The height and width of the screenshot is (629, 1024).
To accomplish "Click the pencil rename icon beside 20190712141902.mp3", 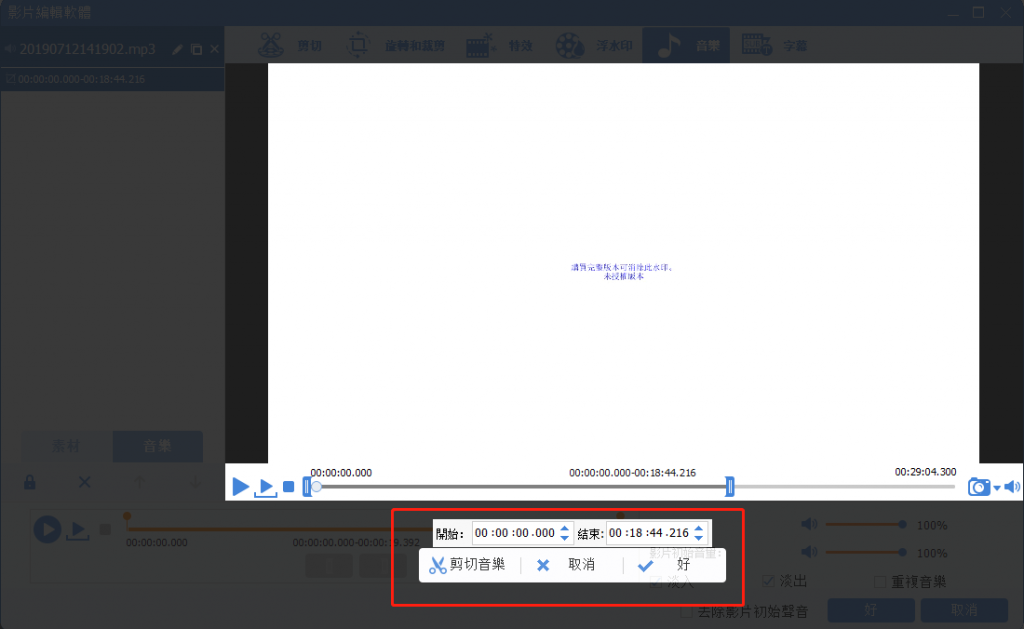I will [177, 50].
